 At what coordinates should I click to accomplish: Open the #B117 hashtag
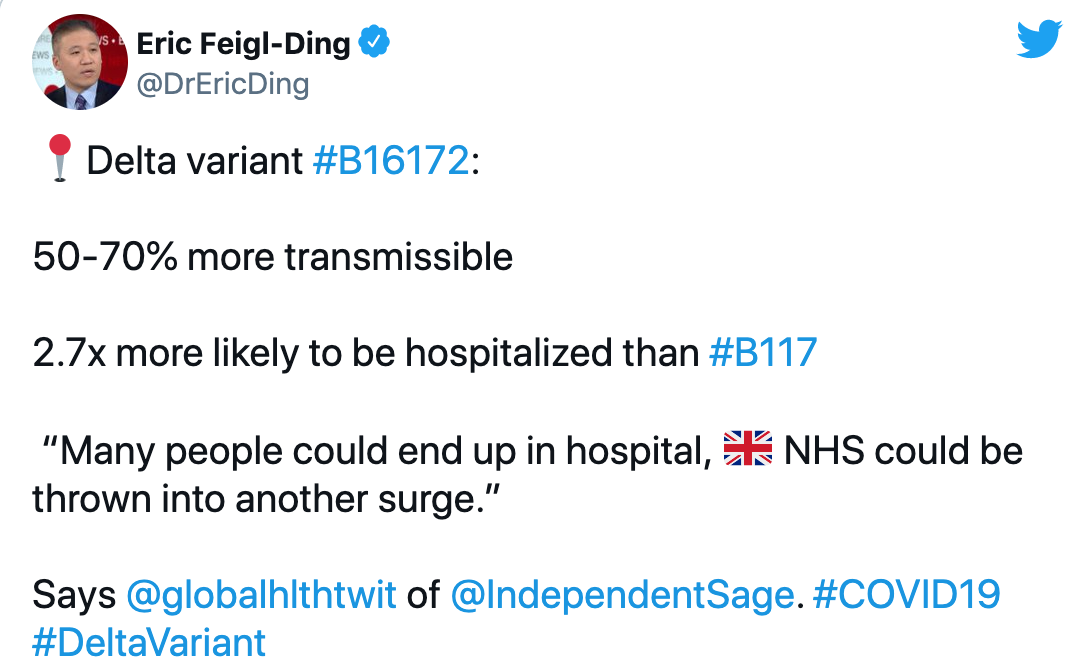763,353
